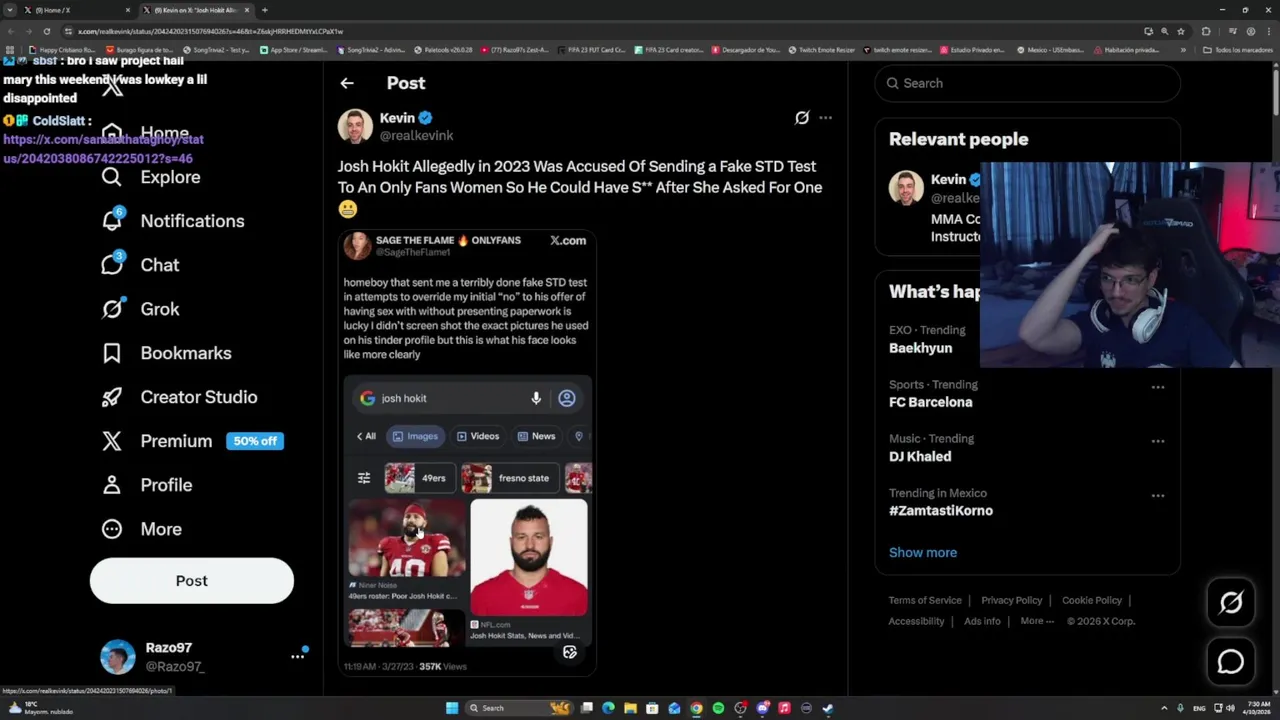Open Cookie Policy footer link
Screen dimensions: 1280x720
click(x=1092, y=600)
